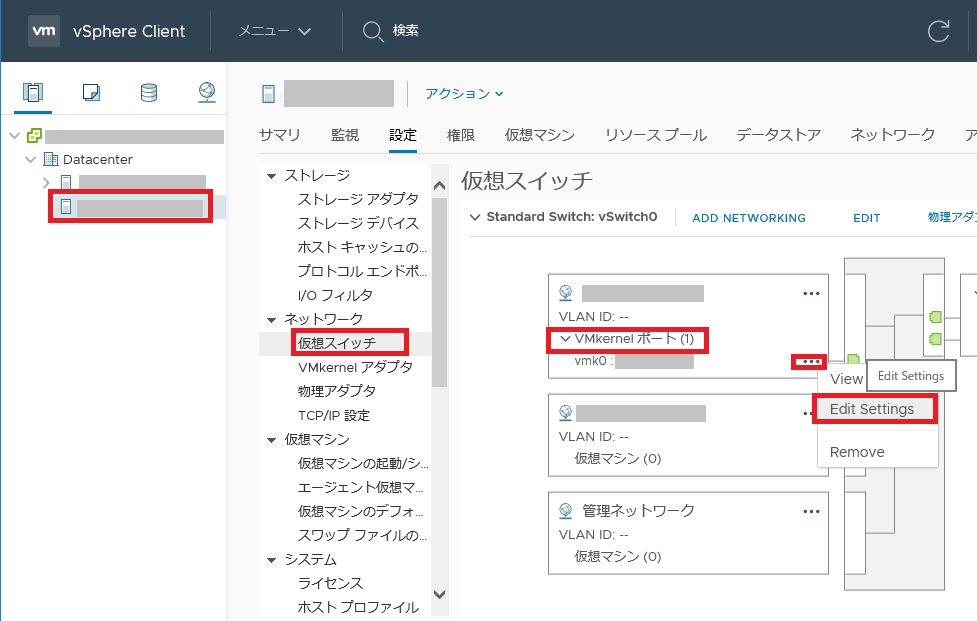Open the Networking inventory globe icon
The height and width of the screenshot is (621, 977).
point(206,93)
